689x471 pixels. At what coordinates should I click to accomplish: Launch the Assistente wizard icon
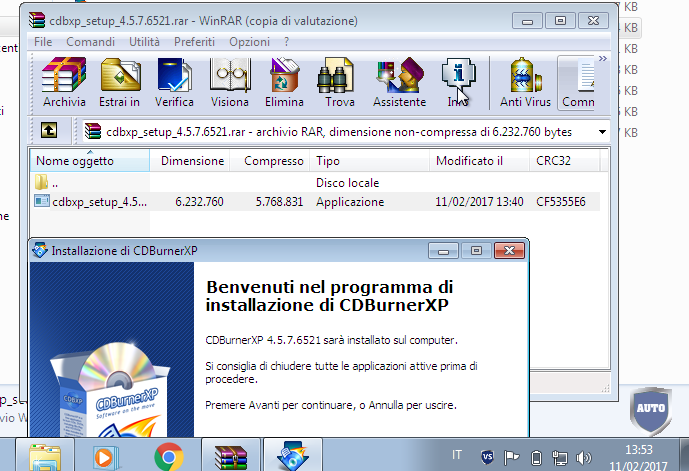tap(399, 83)
